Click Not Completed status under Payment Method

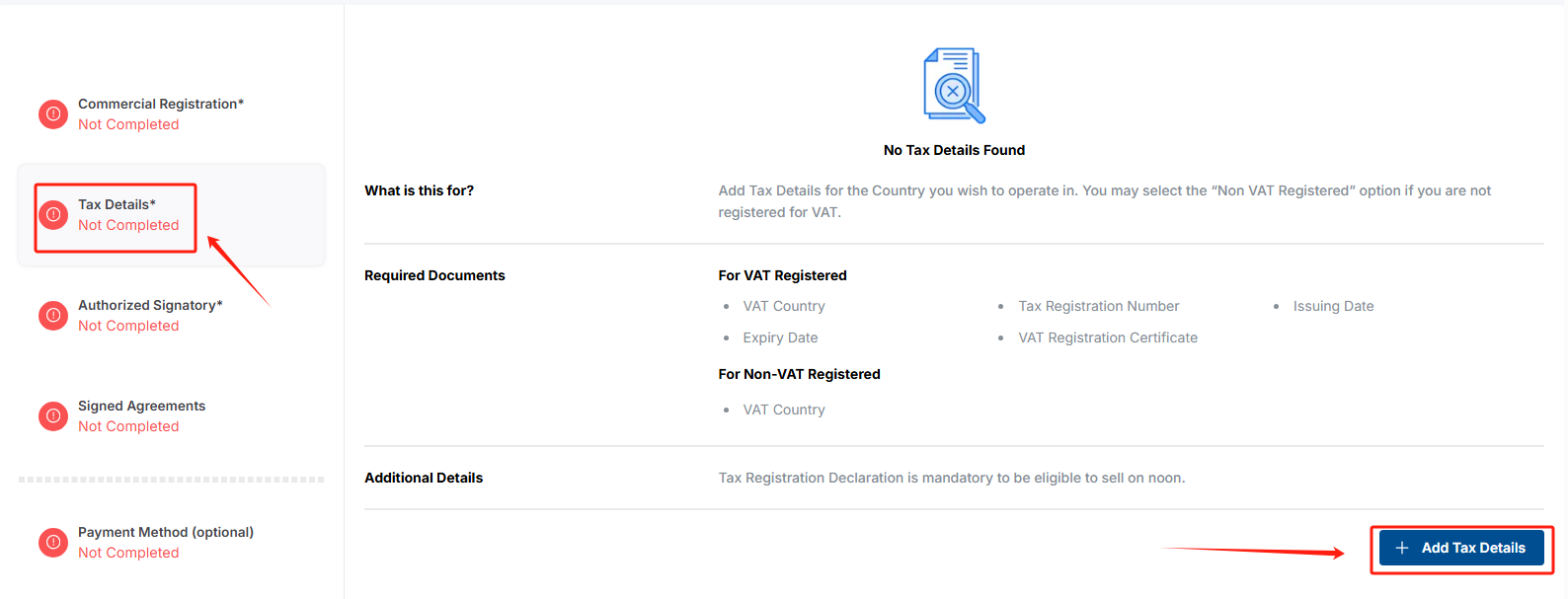[x=128, y=554]
